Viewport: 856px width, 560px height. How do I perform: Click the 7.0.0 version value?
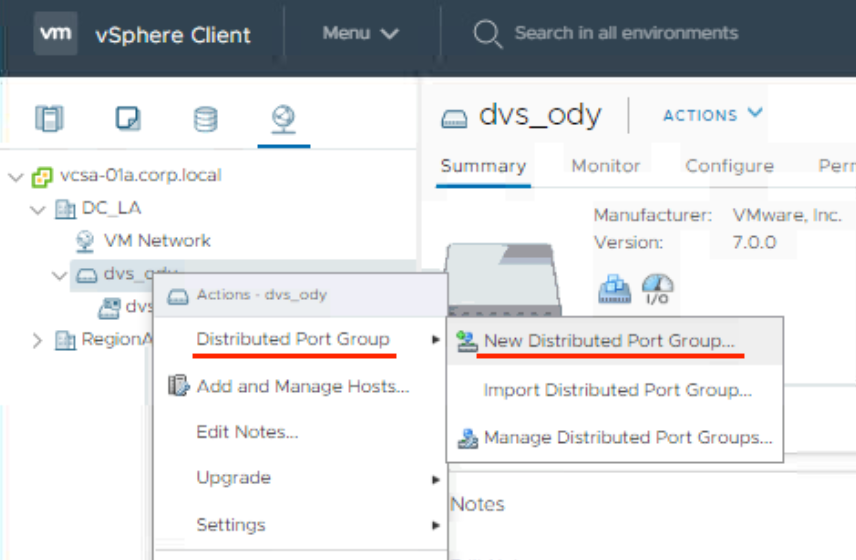754,242
